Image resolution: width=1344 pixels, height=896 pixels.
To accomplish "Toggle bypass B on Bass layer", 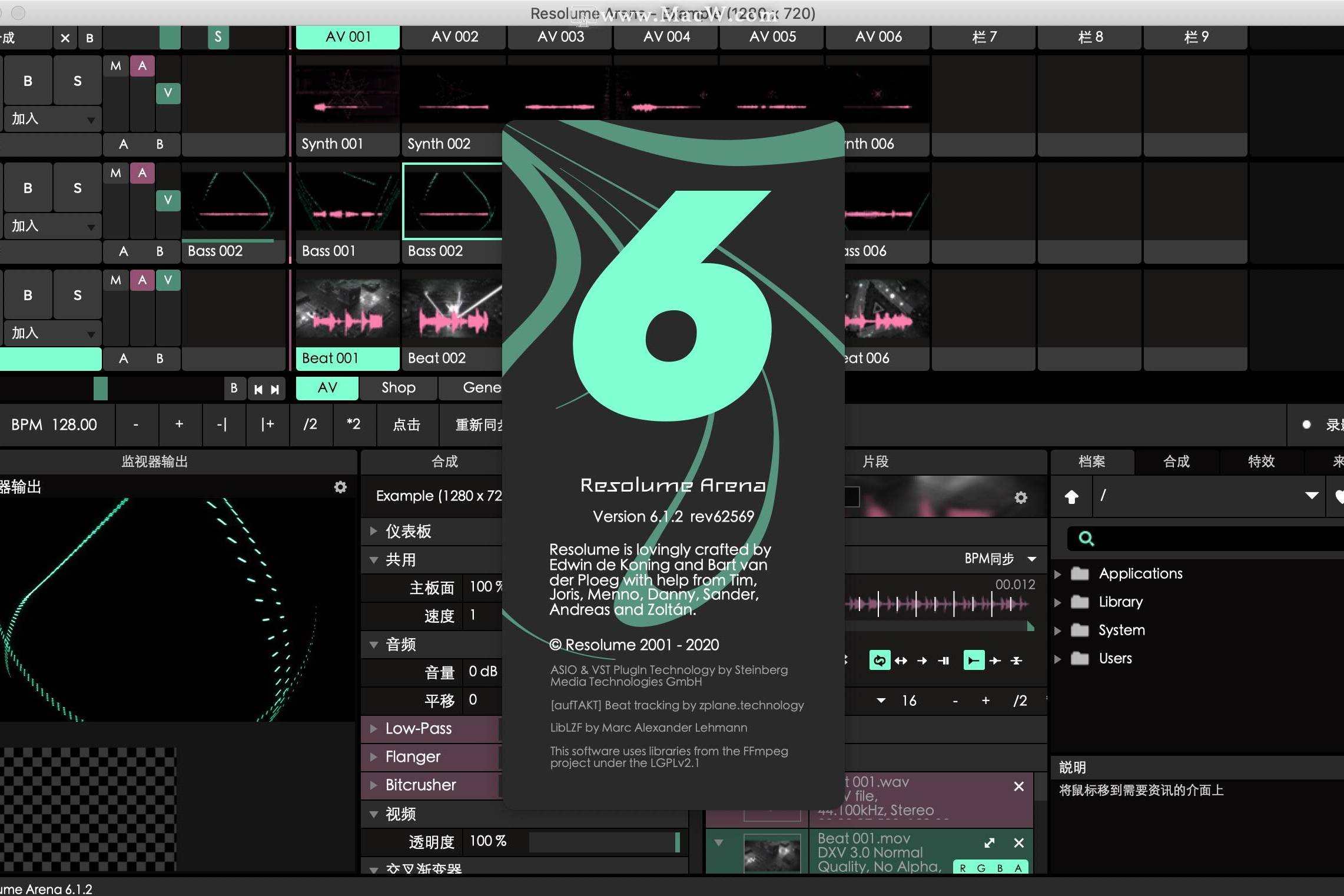I will coord(28,188).
